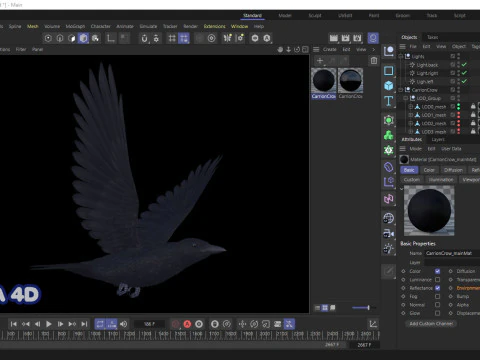Enable the Luminance channel checkbox

pos(437,280)
